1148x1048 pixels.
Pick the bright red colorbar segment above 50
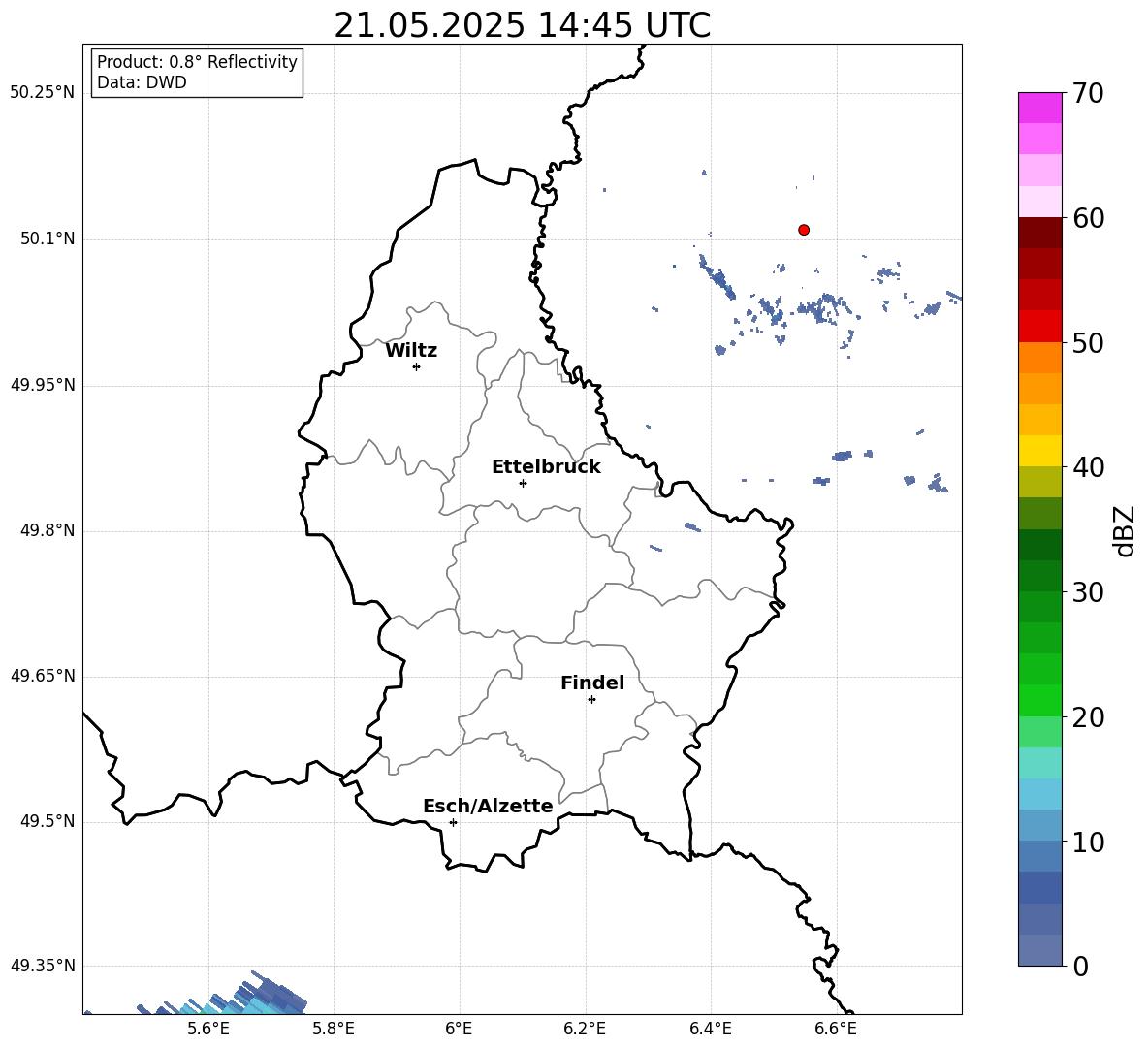coord(1040,327)
